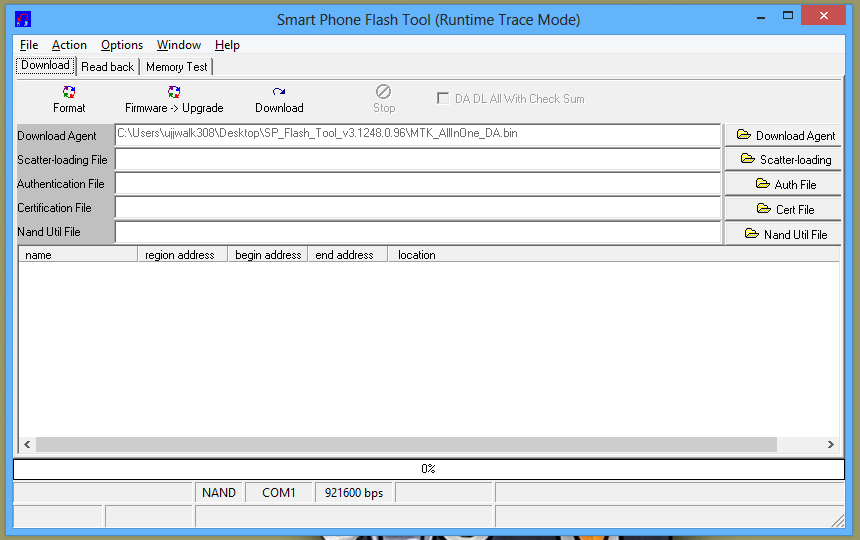This screenshot has width=860, height=540.
Task: Open the Action menu
Action: tap(69, 45)
